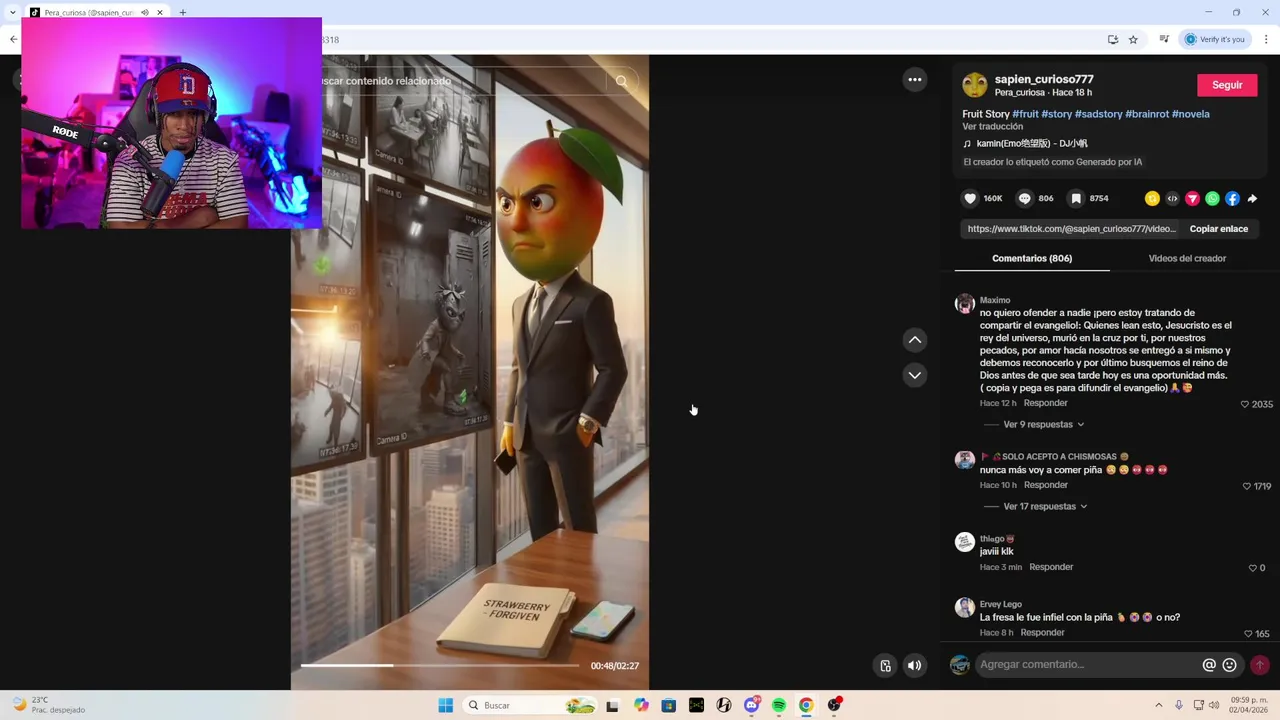Mute the video with the speaker button
Image resolution: width=1280 pixels, height=720 pixels.
914,665
